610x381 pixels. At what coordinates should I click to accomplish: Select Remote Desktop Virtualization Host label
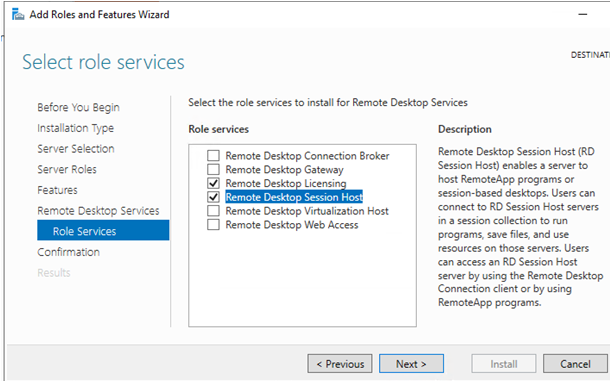click(307, 211)
